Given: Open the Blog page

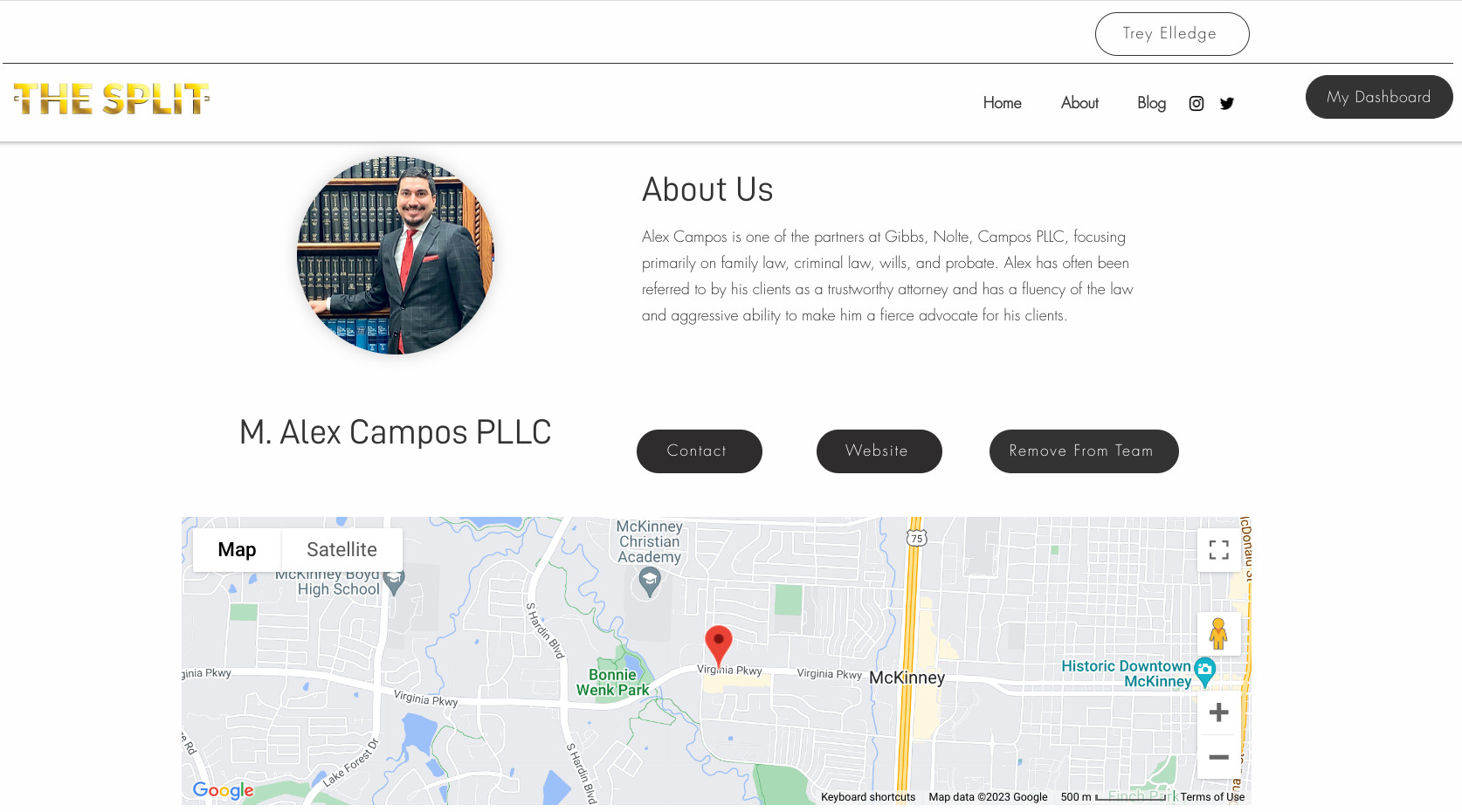Looking at the screenshot, I should point(1151,103).
